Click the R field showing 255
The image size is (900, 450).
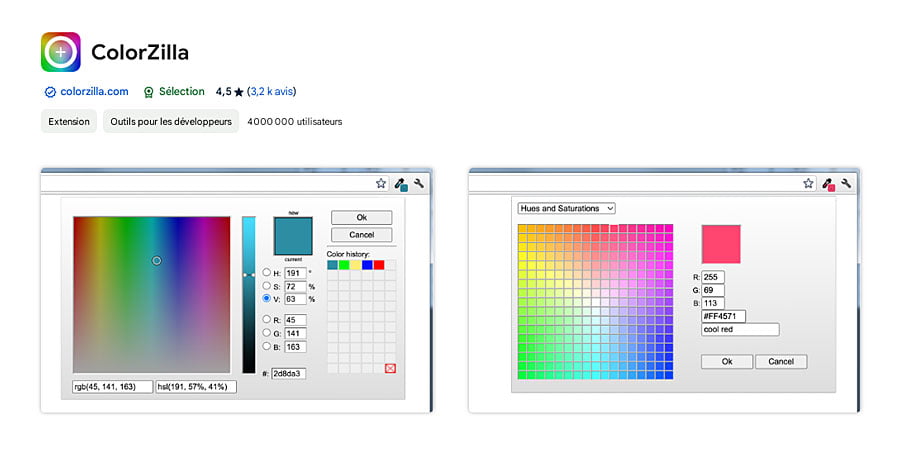(713, 277)
